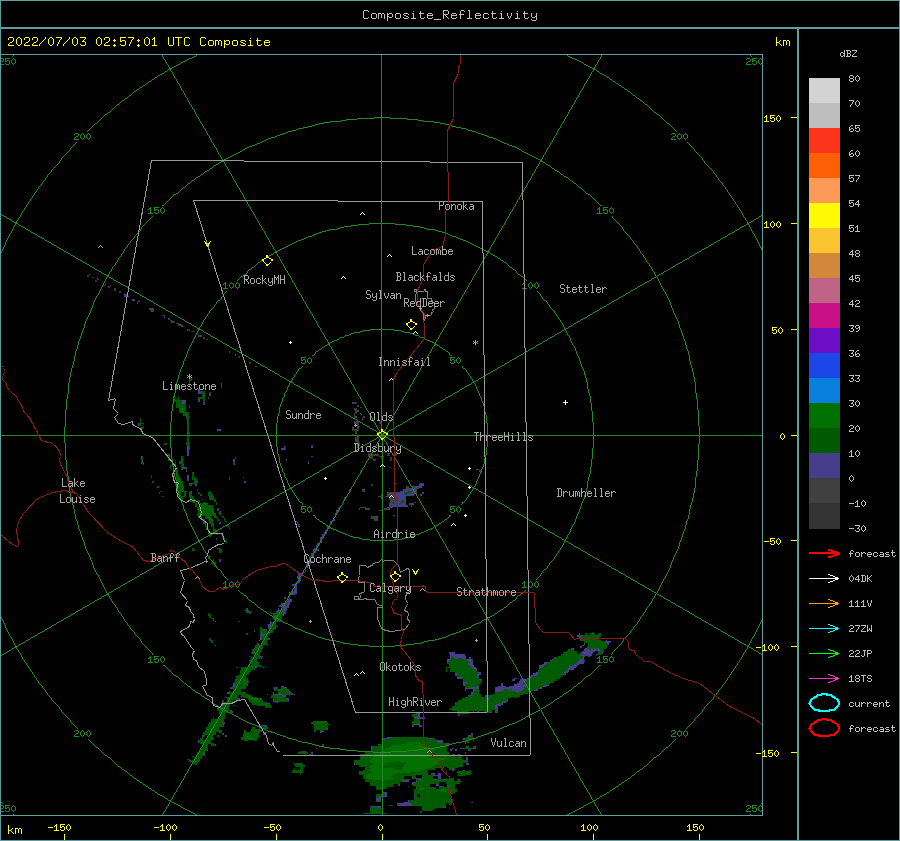Click the Vulcan label

tap(509, 743)
